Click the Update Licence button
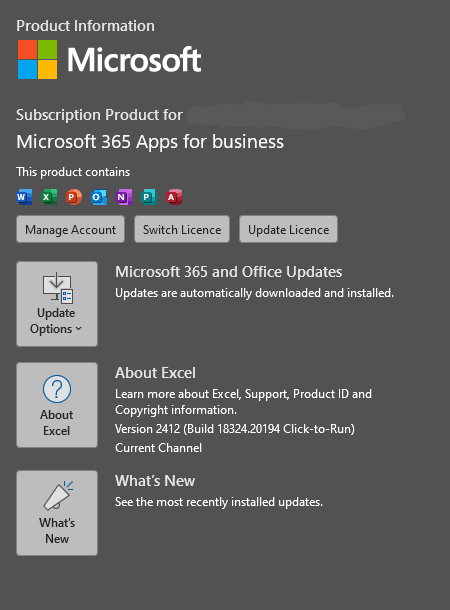This screenshot has width=450, height=610. tap(289, 230)
